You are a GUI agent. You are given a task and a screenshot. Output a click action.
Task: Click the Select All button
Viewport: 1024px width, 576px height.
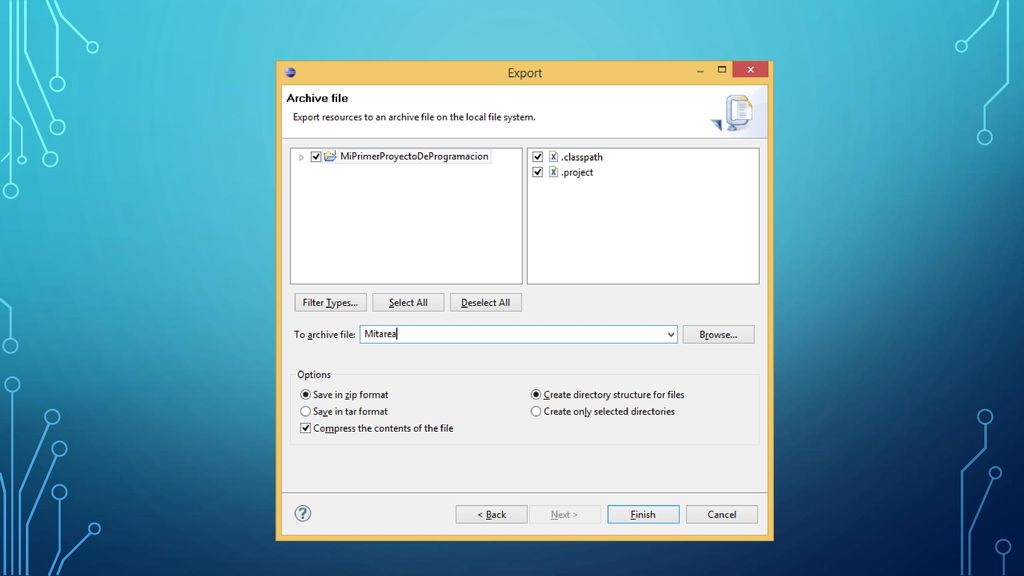click(408, 302)
